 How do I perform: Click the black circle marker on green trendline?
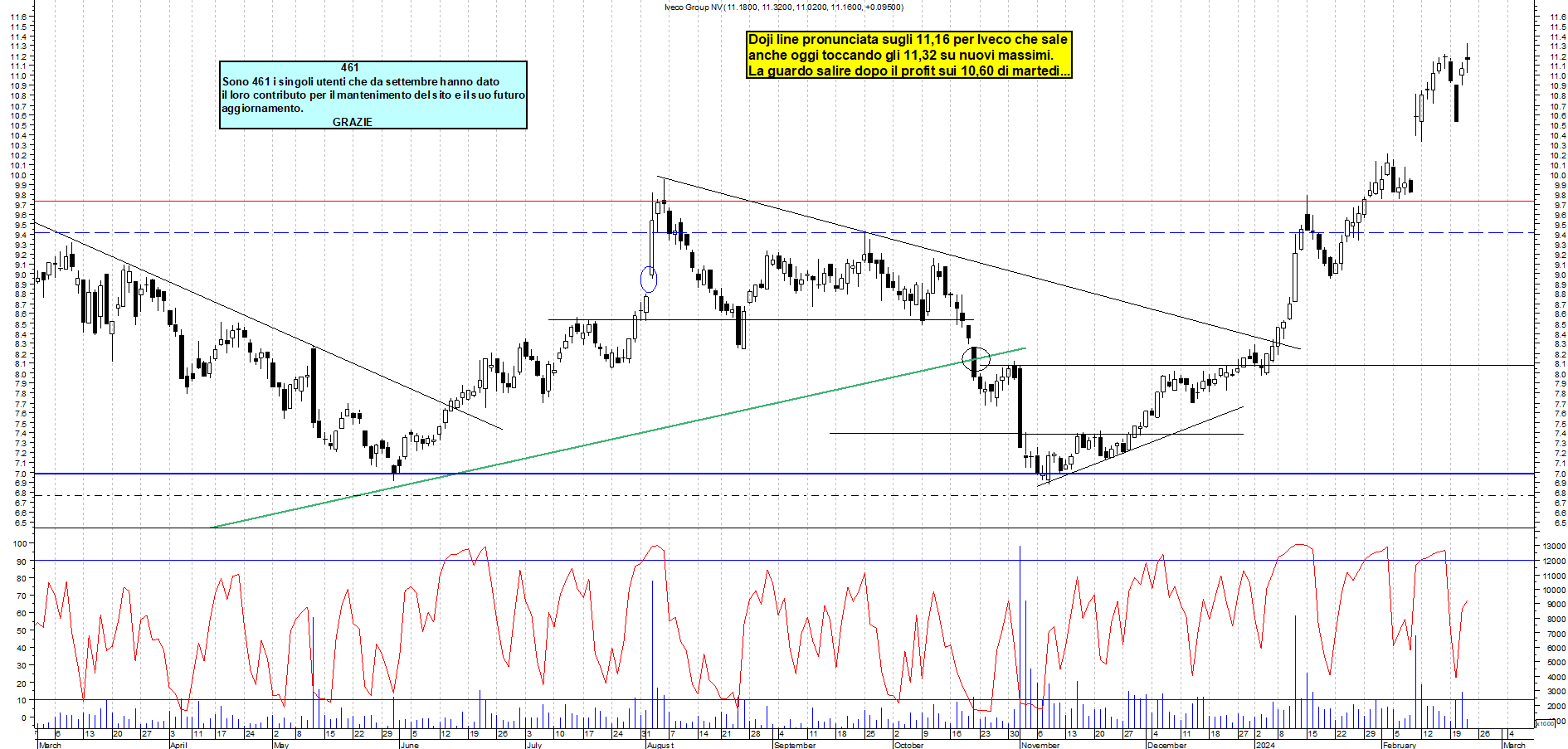(976, 359)
